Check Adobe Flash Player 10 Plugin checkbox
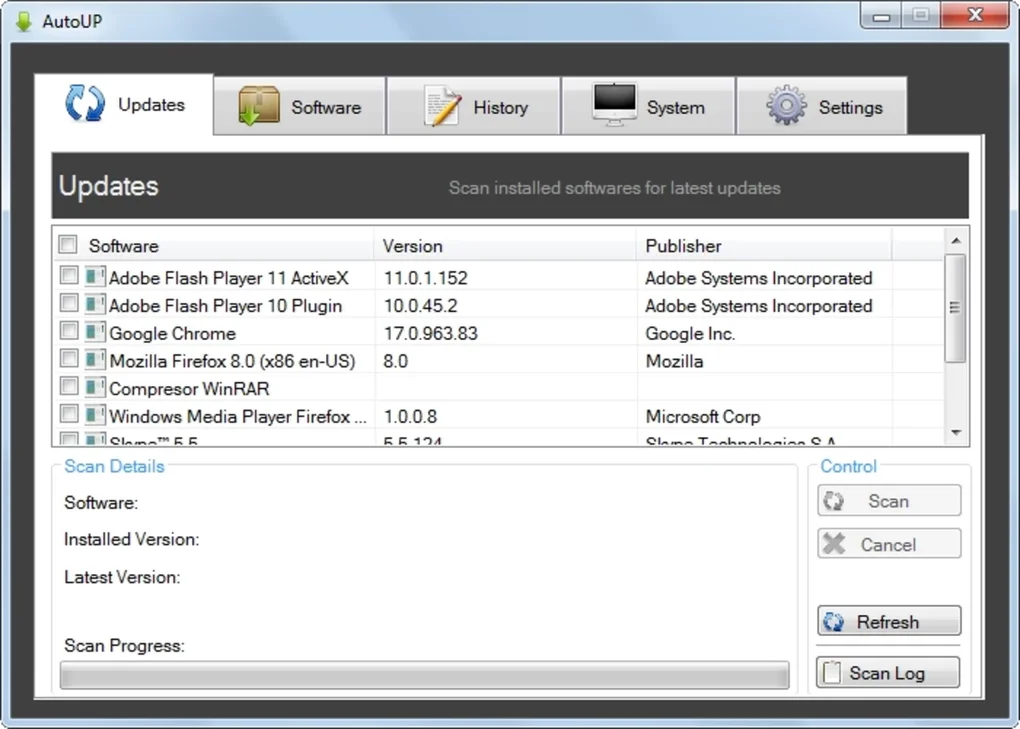 click(69, 303)
